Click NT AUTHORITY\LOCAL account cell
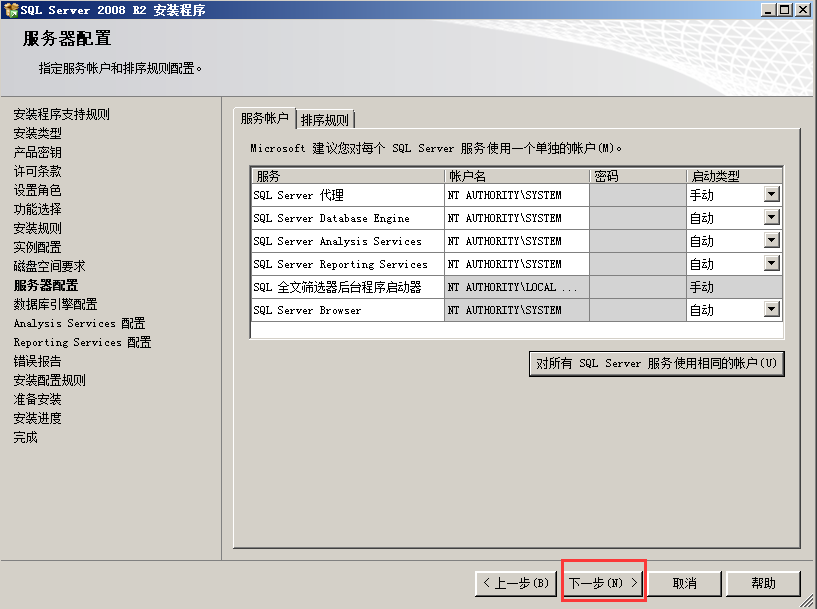Image resolution: width=817 pixels, height=609 pixels. click(x=517, y=287)
